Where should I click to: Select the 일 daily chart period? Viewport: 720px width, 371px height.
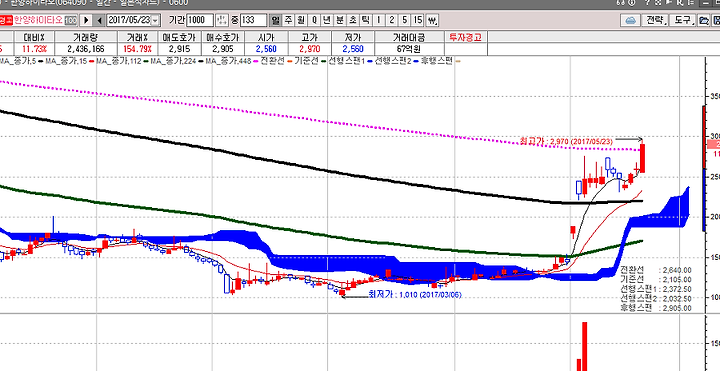[x=276, y=21]
